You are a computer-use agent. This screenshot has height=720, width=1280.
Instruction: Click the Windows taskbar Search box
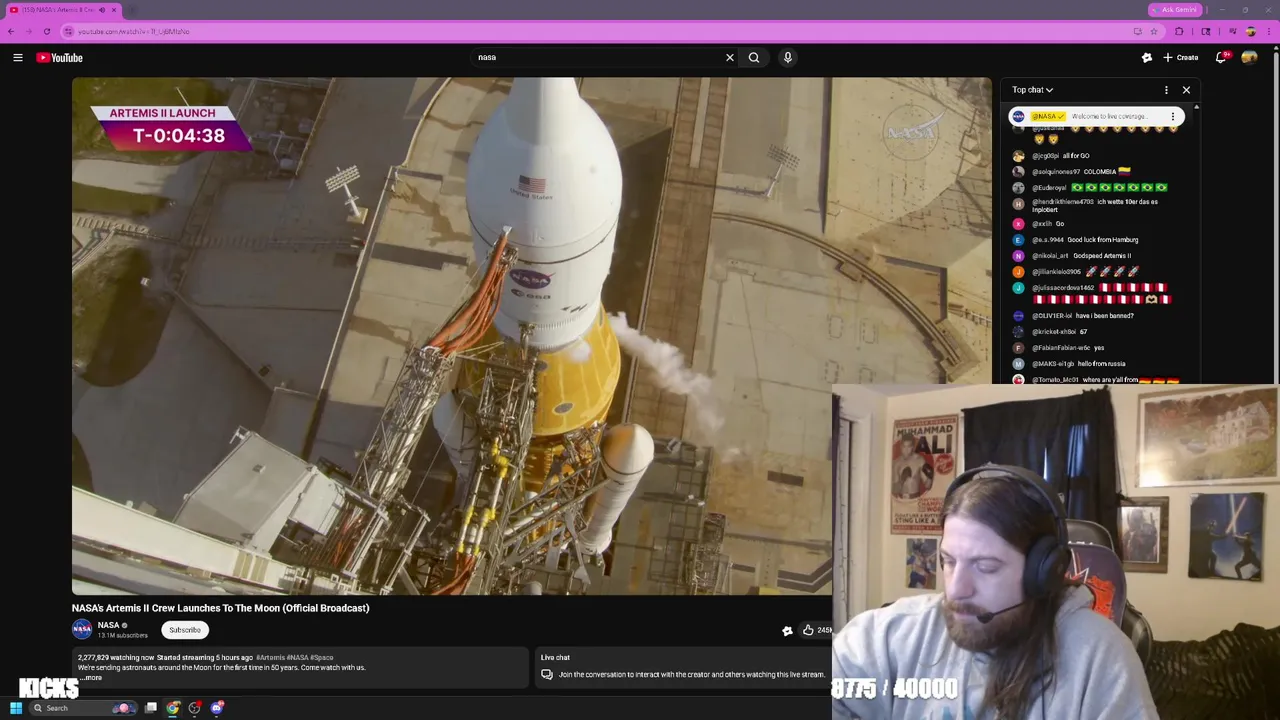85,708
